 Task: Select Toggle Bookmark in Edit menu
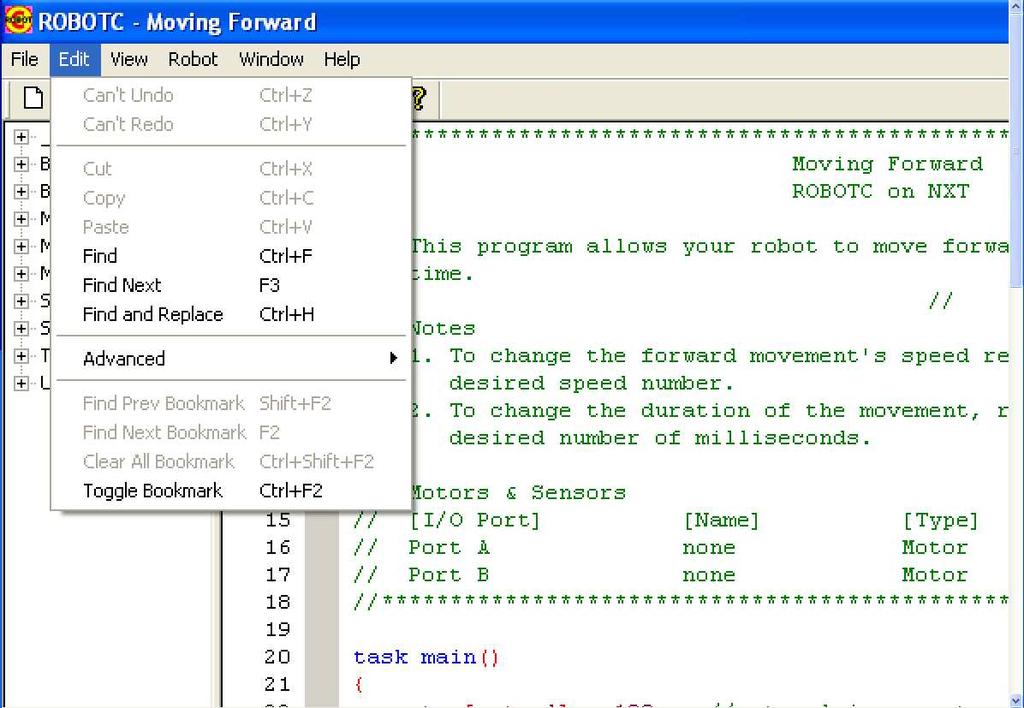[231, 491]
